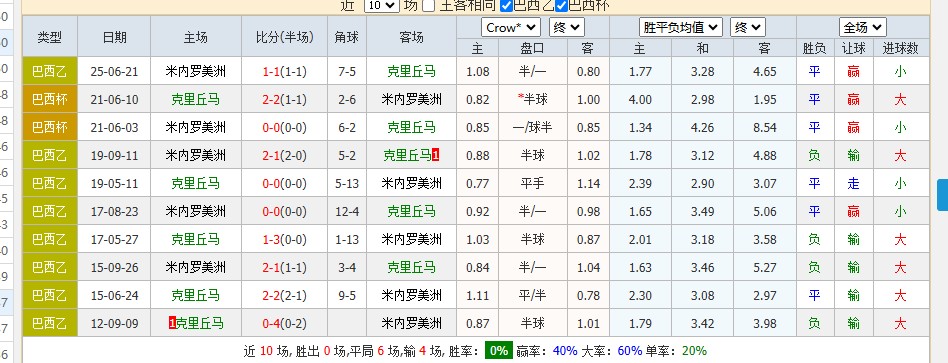The image size is (948, 363).
Task: Click the 日期 column header
Action: coord(114,37)
